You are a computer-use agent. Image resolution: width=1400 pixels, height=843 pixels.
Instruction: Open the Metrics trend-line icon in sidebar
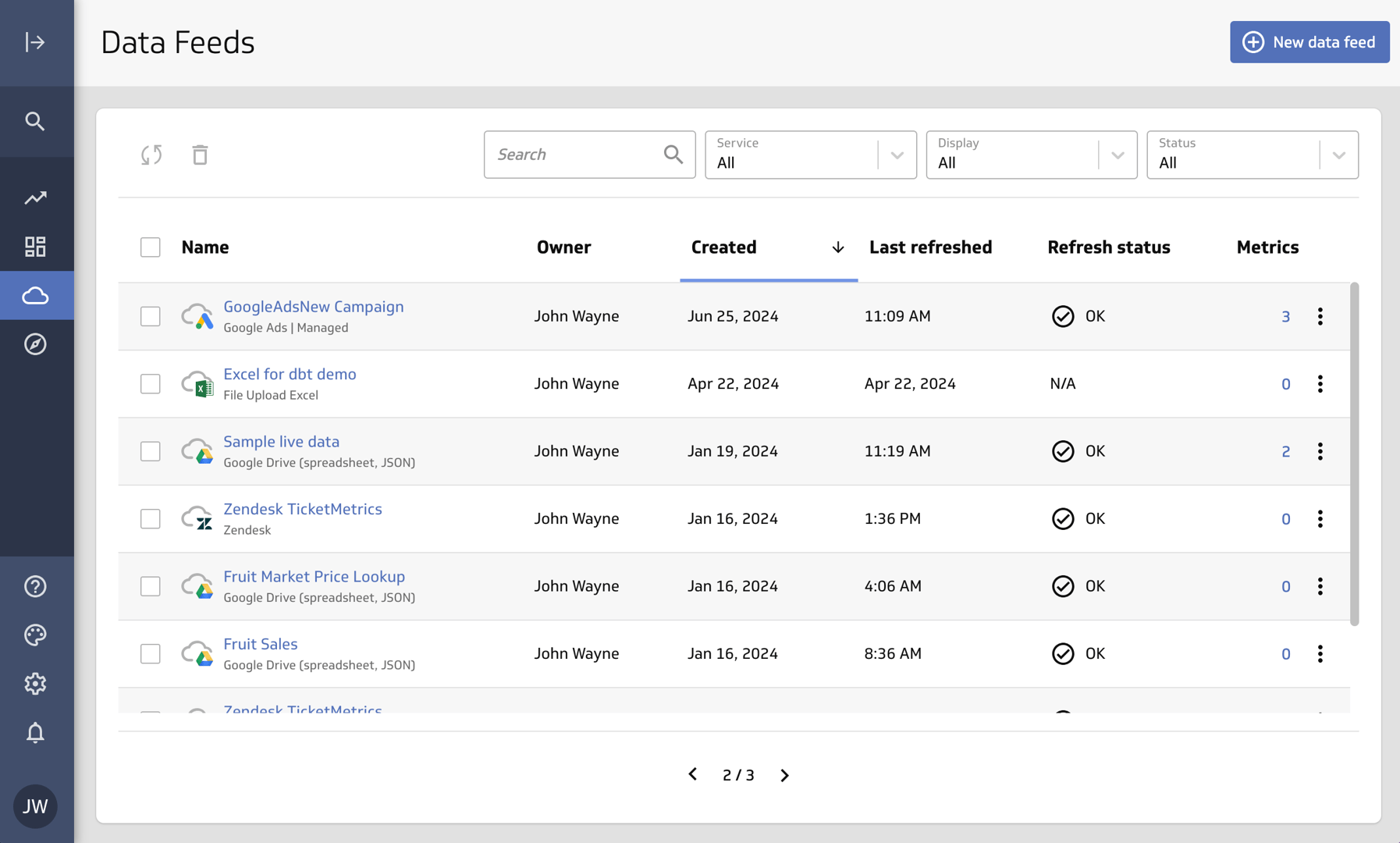(x=35, y=198)
